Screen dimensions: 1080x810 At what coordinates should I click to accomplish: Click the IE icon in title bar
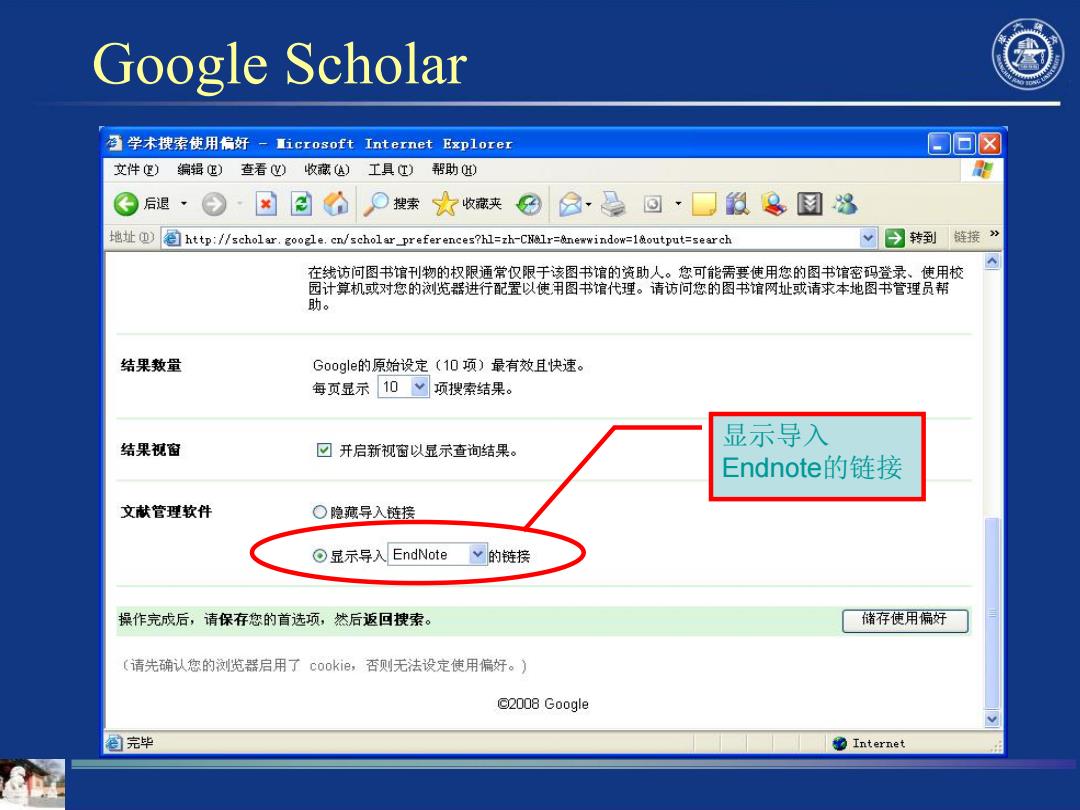[114, 143]
